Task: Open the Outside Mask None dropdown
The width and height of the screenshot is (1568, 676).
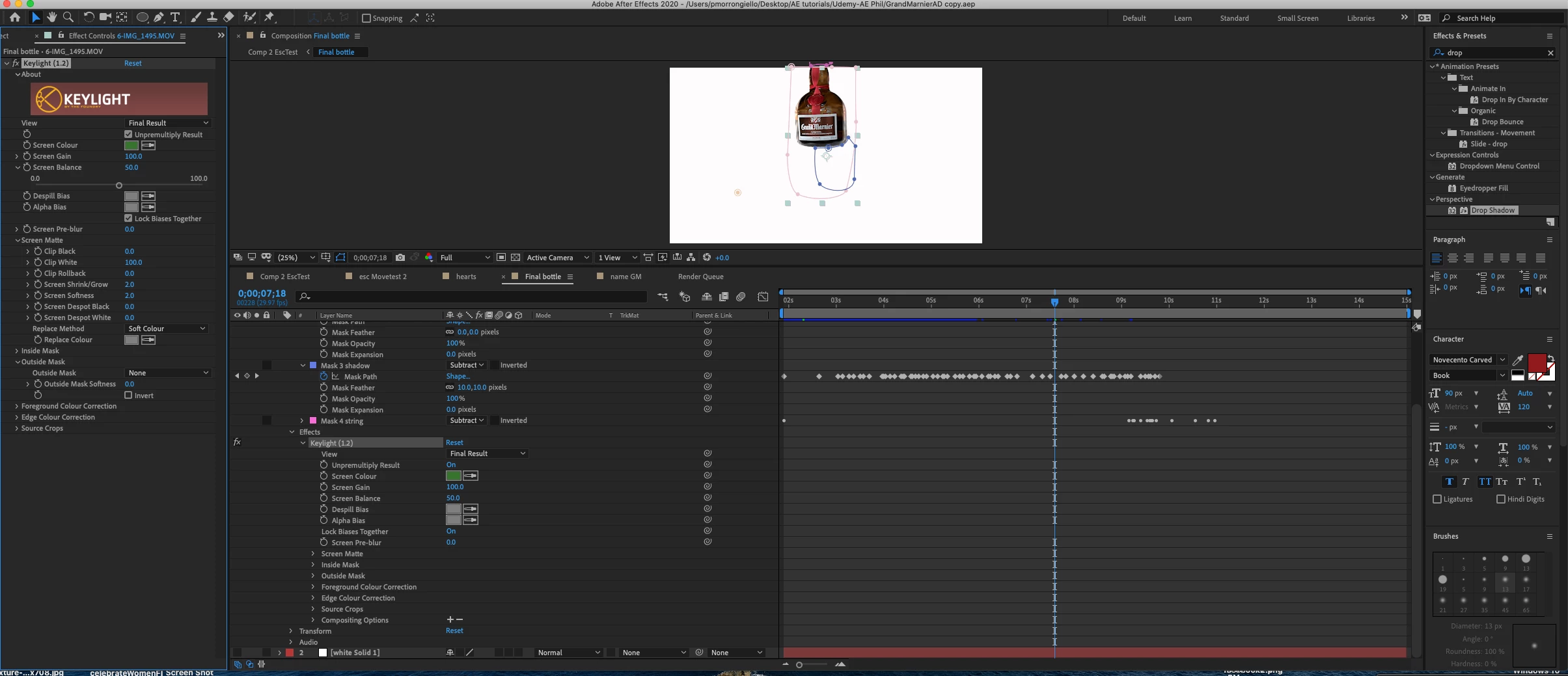Action: pos(168,373)
